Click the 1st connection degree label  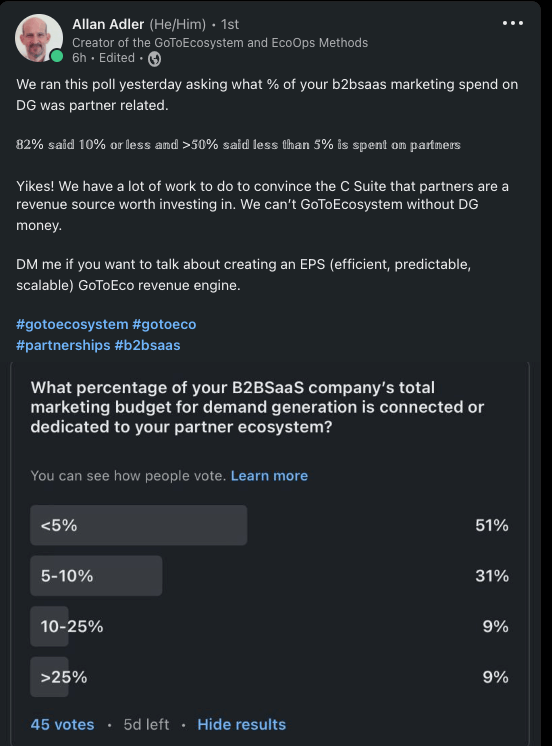point(230,24)
